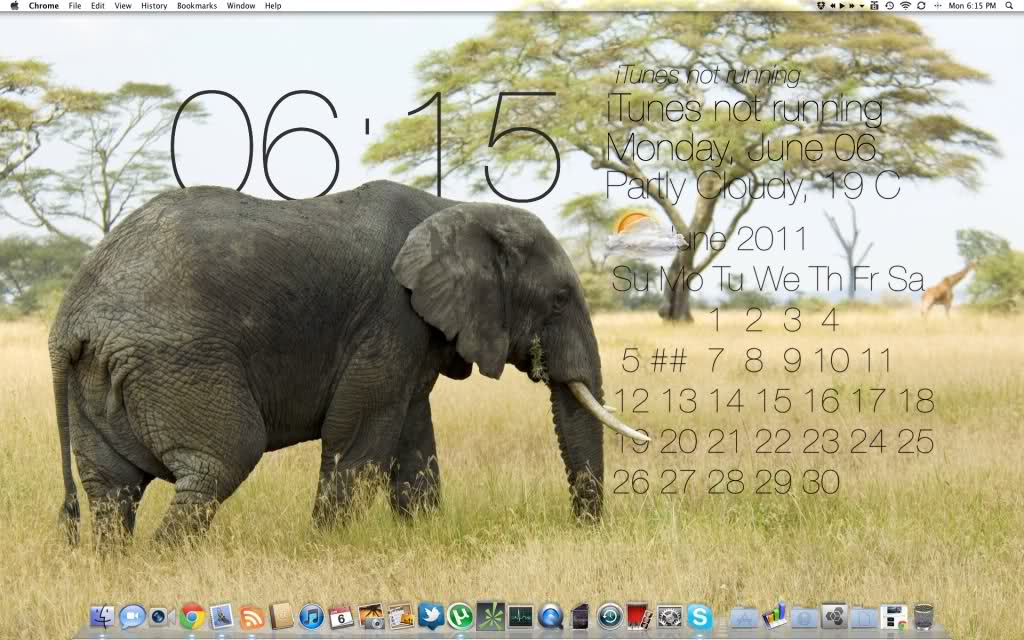This screenshot has width=1024, height=640.
Task: Click the Partly Cloudy, 19 C weather text
Action: (753, 185)
